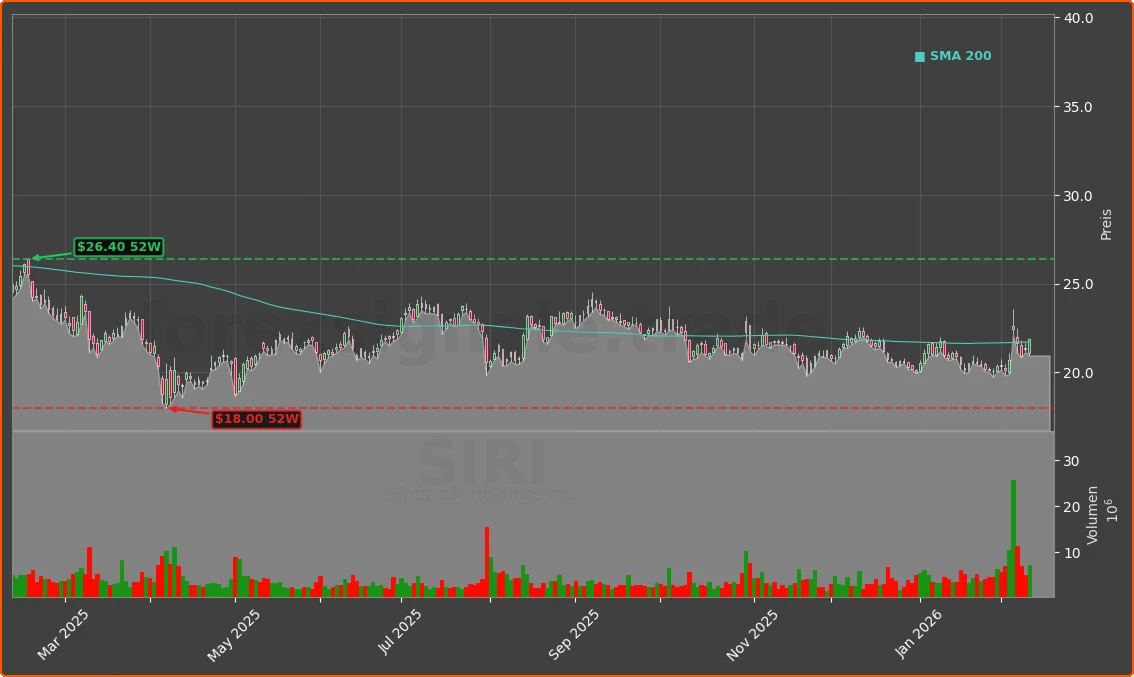Click the SMA 200 legend label
1134x677 pixels.
(960, 57)
